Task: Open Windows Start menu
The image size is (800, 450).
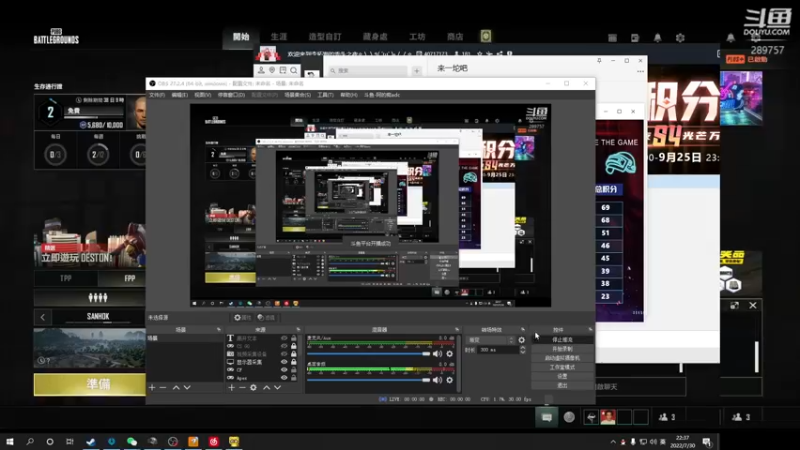Action: tap(10, 442)
